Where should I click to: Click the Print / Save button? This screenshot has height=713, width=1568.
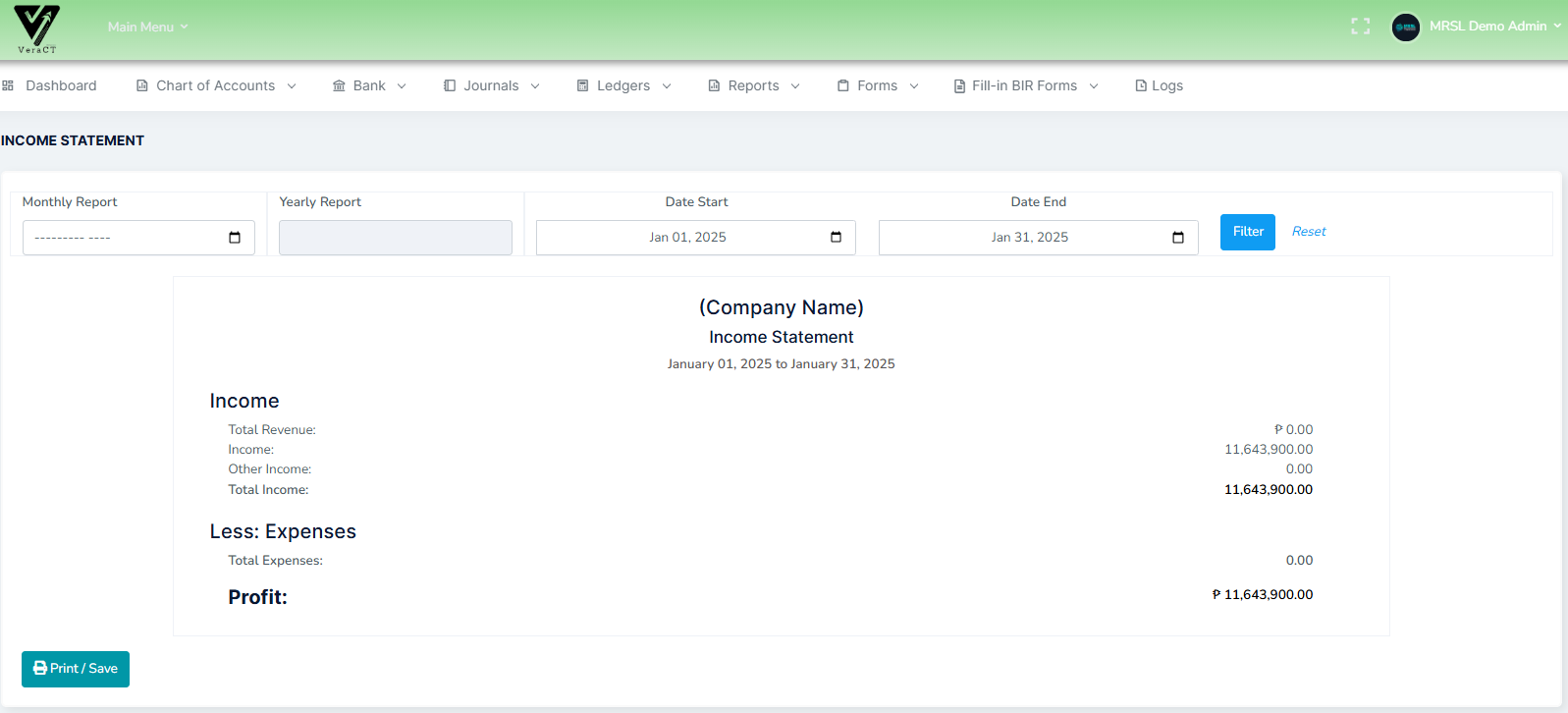[76, 669]
